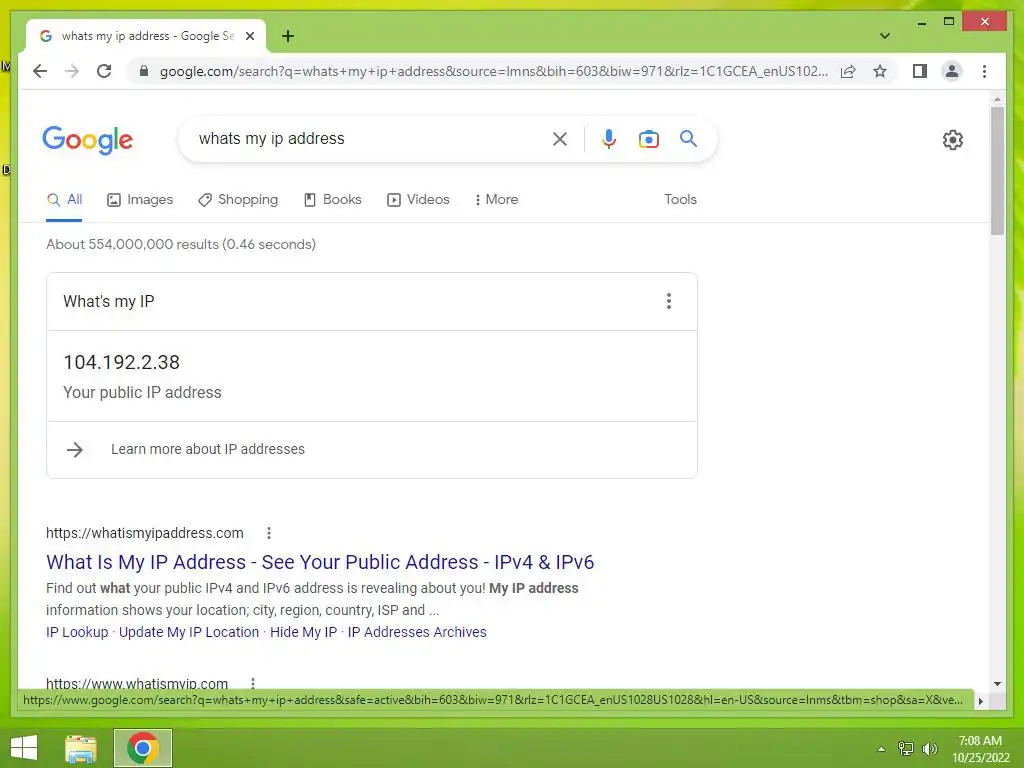Follow the 'IP Addresses Archives' sitelink
The height and width of the screenshot is (768, 1024).
pyautogui.click(x=417, y=632)
